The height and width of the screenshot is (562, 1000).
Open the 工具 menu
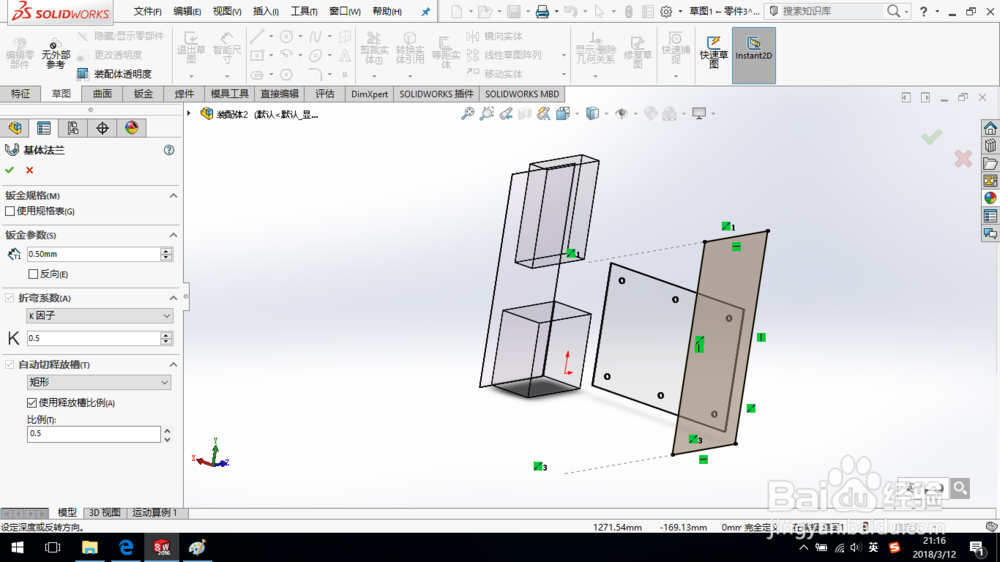304,11
